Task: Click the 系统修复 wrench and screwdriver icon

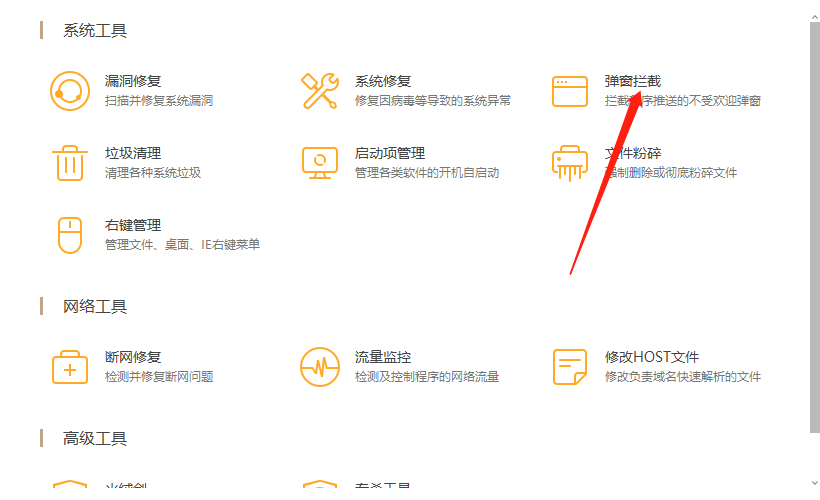Action: click(x=320, y=91)
